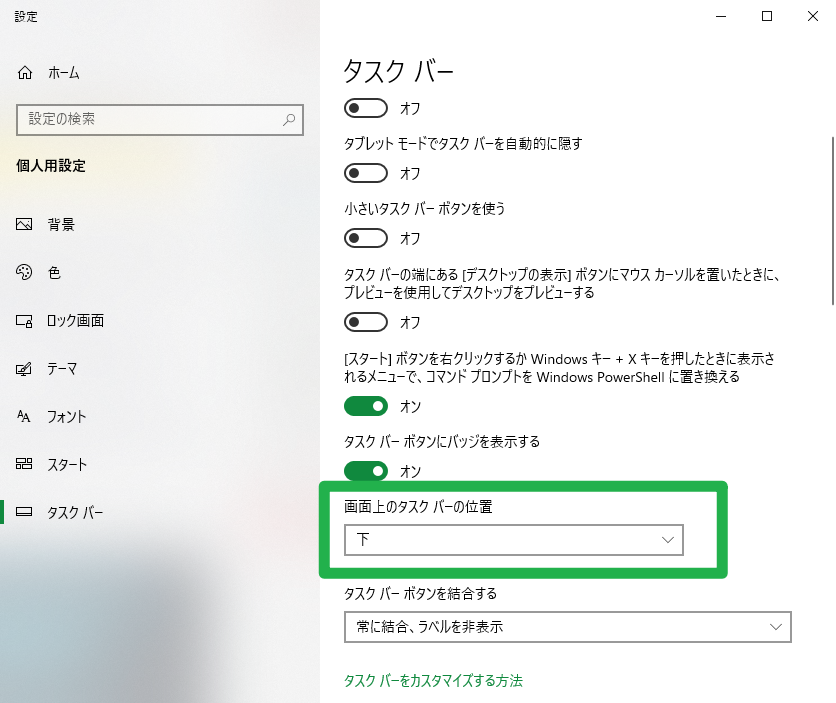
Task: Click the スタート tiles icon
Action: (24, 464)
